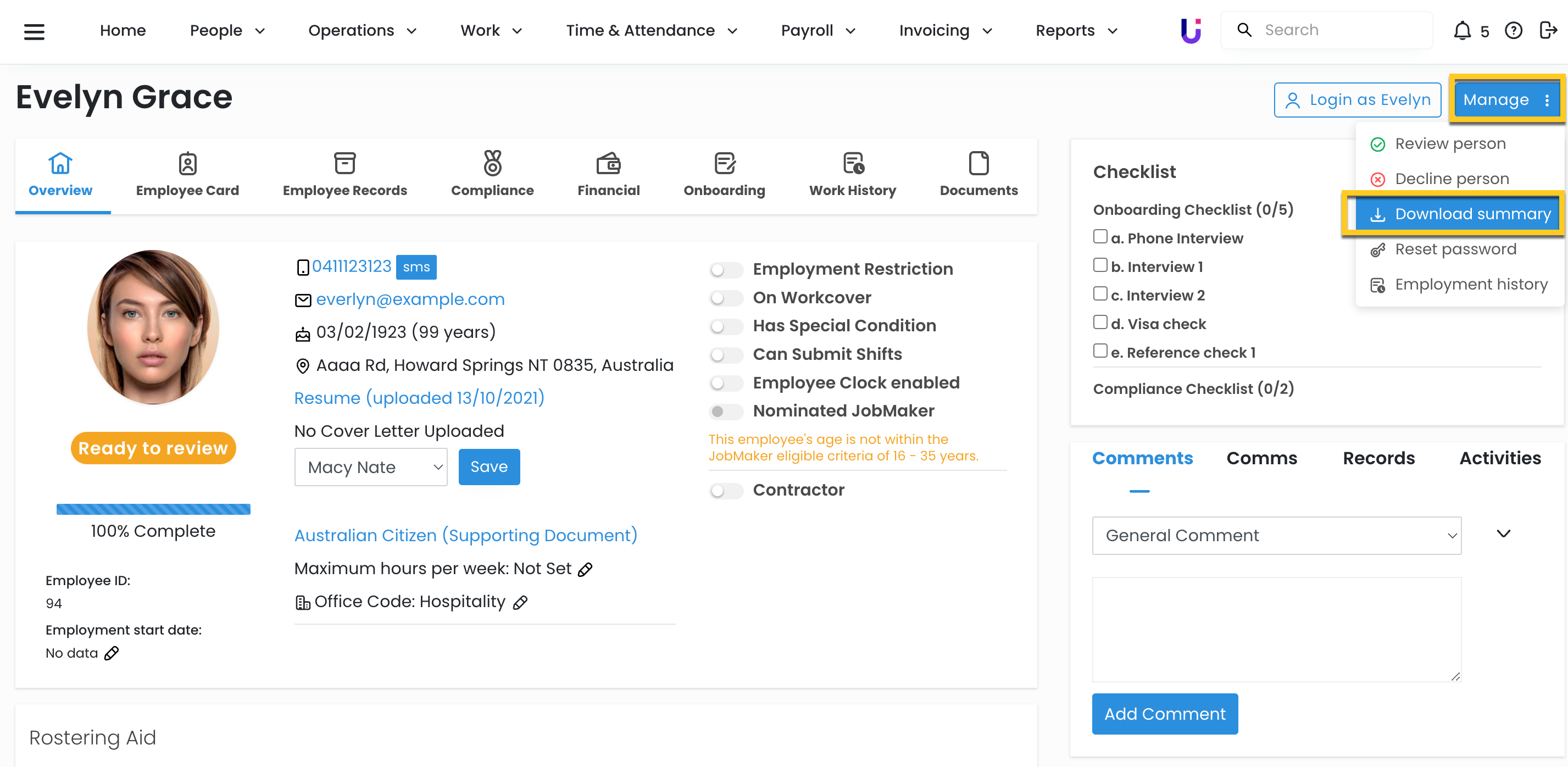Open the Resume uploaded link
The image size is (1568, 767).
419,397
